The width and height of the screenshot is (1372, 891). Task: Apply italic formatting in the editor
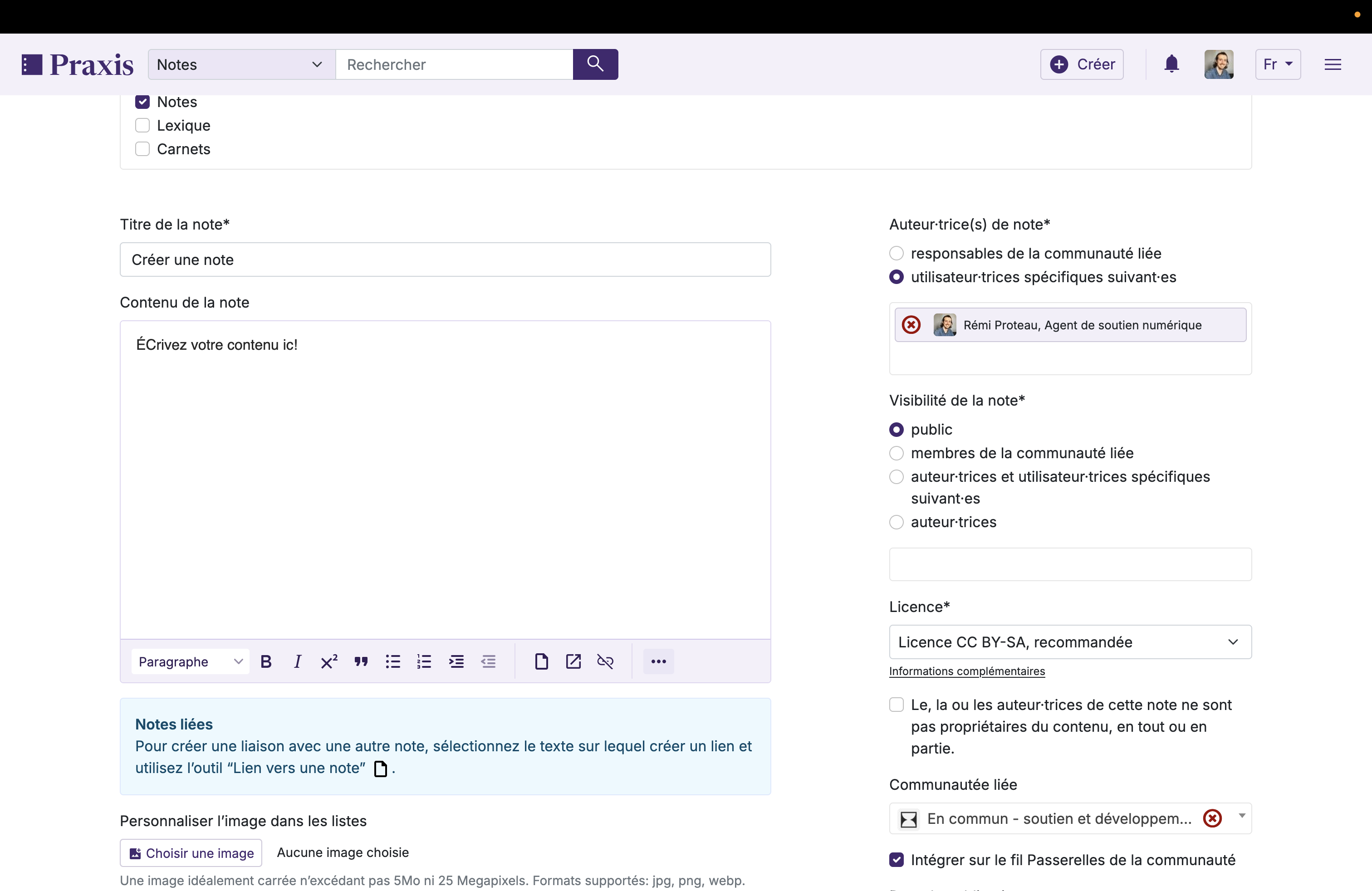click(x=298, y=661)
